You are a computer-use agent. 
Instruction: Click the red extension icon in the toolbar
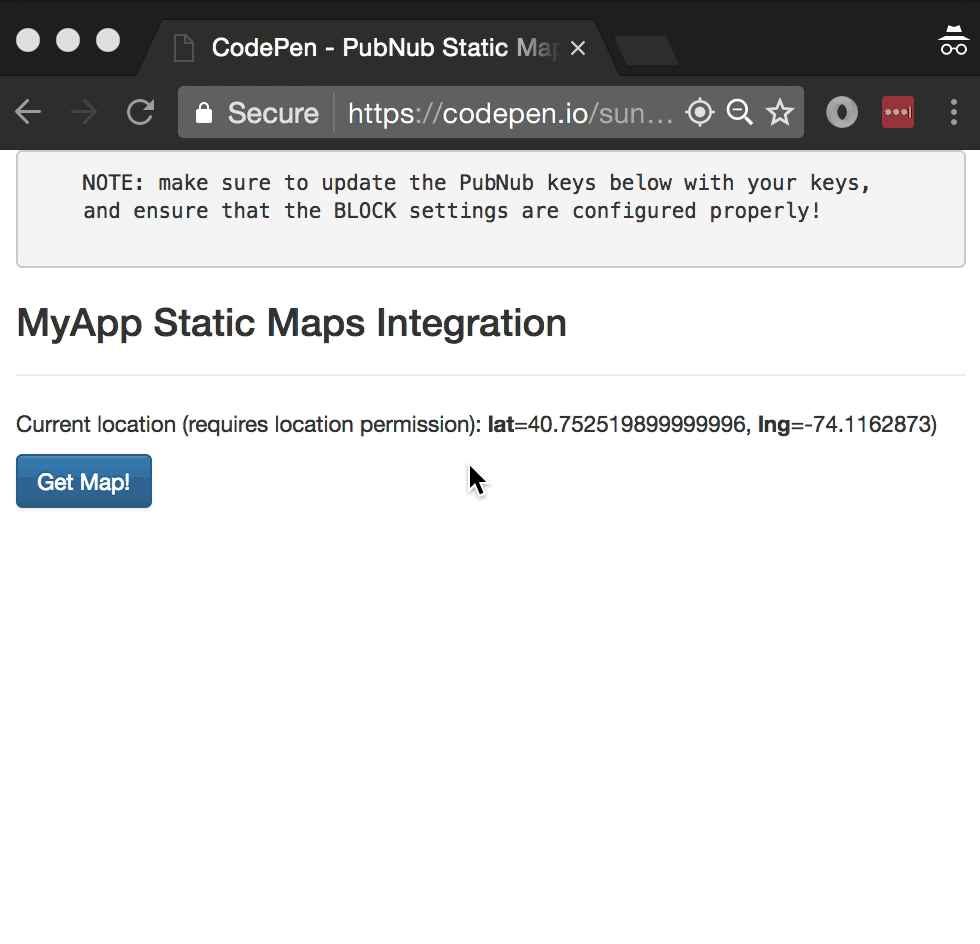[897, 112]
